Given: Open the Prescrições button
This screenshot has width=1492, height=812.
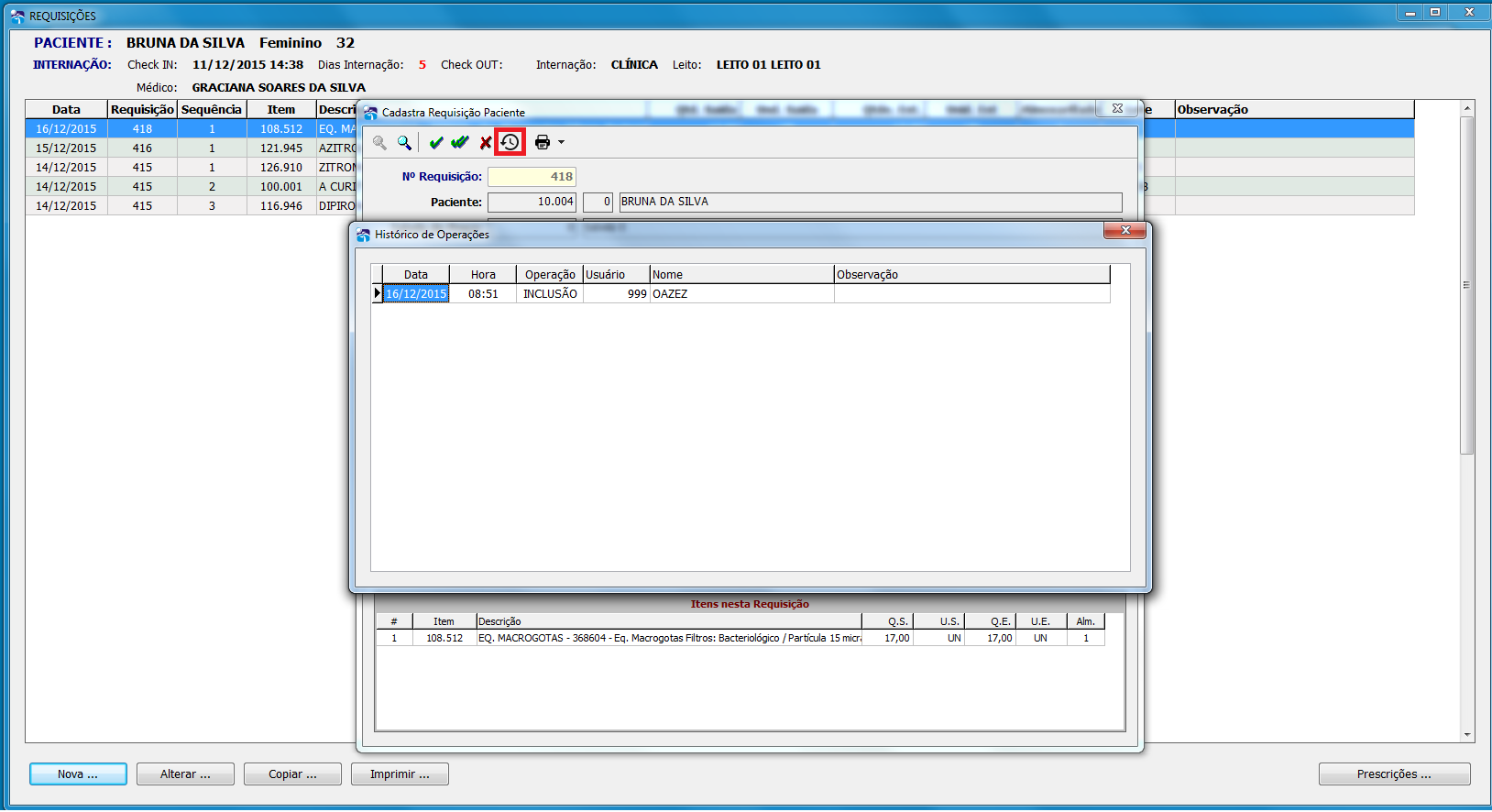Looking at the screenshot, I should click(1394, 774).
